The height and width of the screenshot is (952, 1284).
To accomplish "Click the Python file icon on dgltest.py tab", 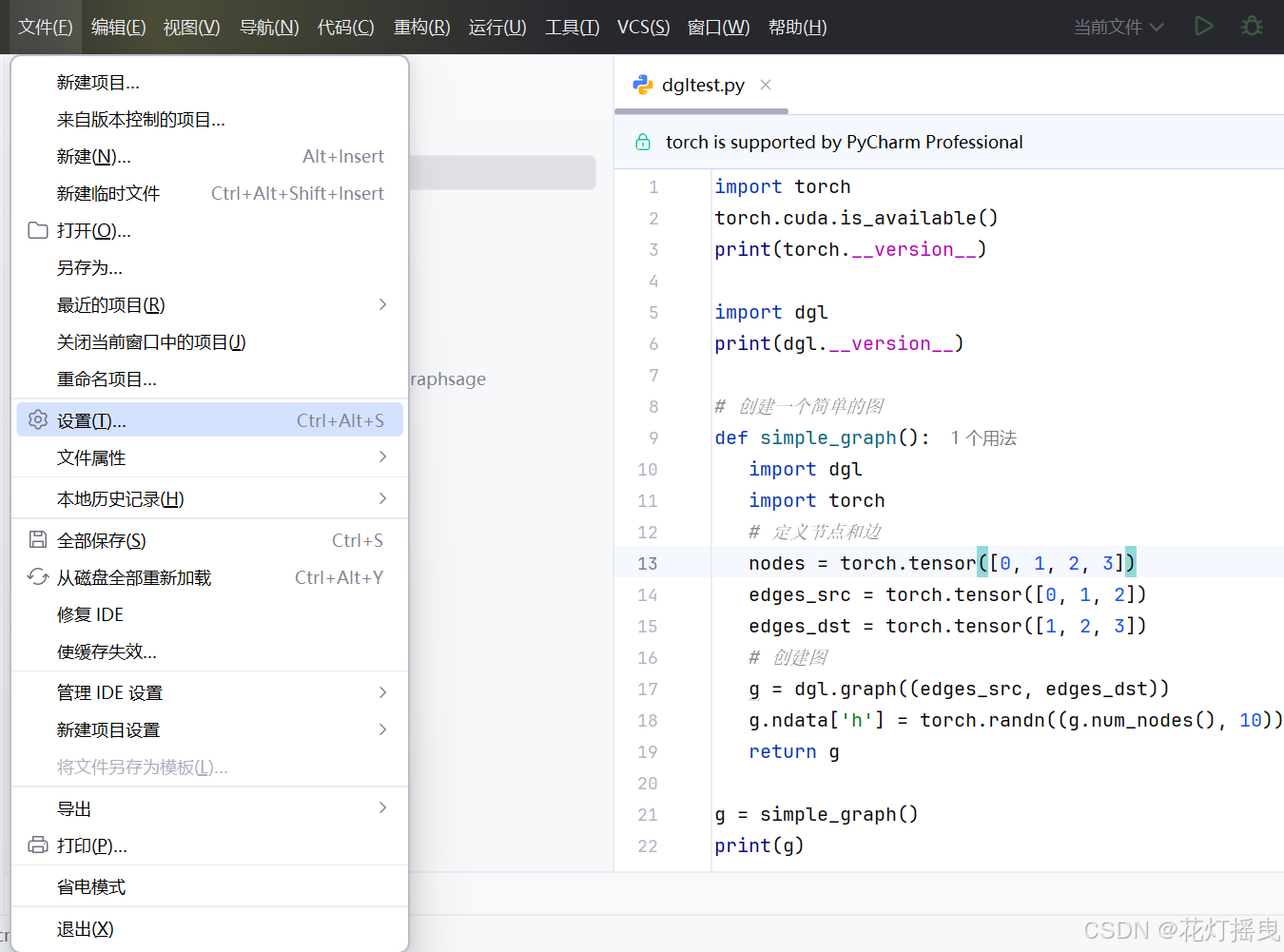I will click(x=643, y=85).
